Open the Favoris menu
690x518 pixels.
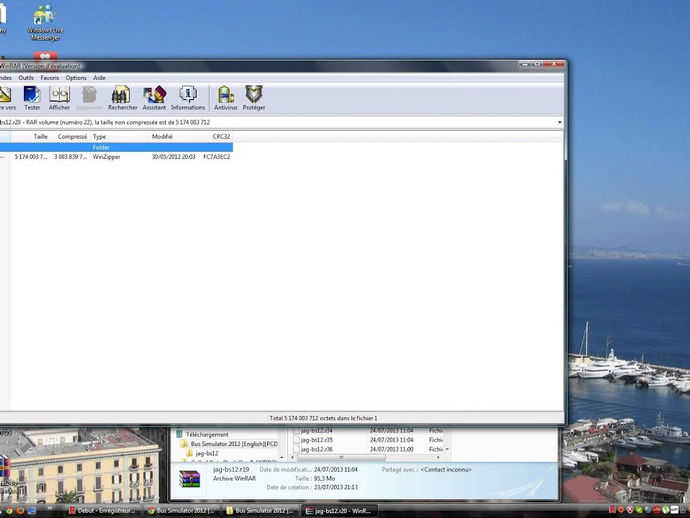(x=50, y=78)
